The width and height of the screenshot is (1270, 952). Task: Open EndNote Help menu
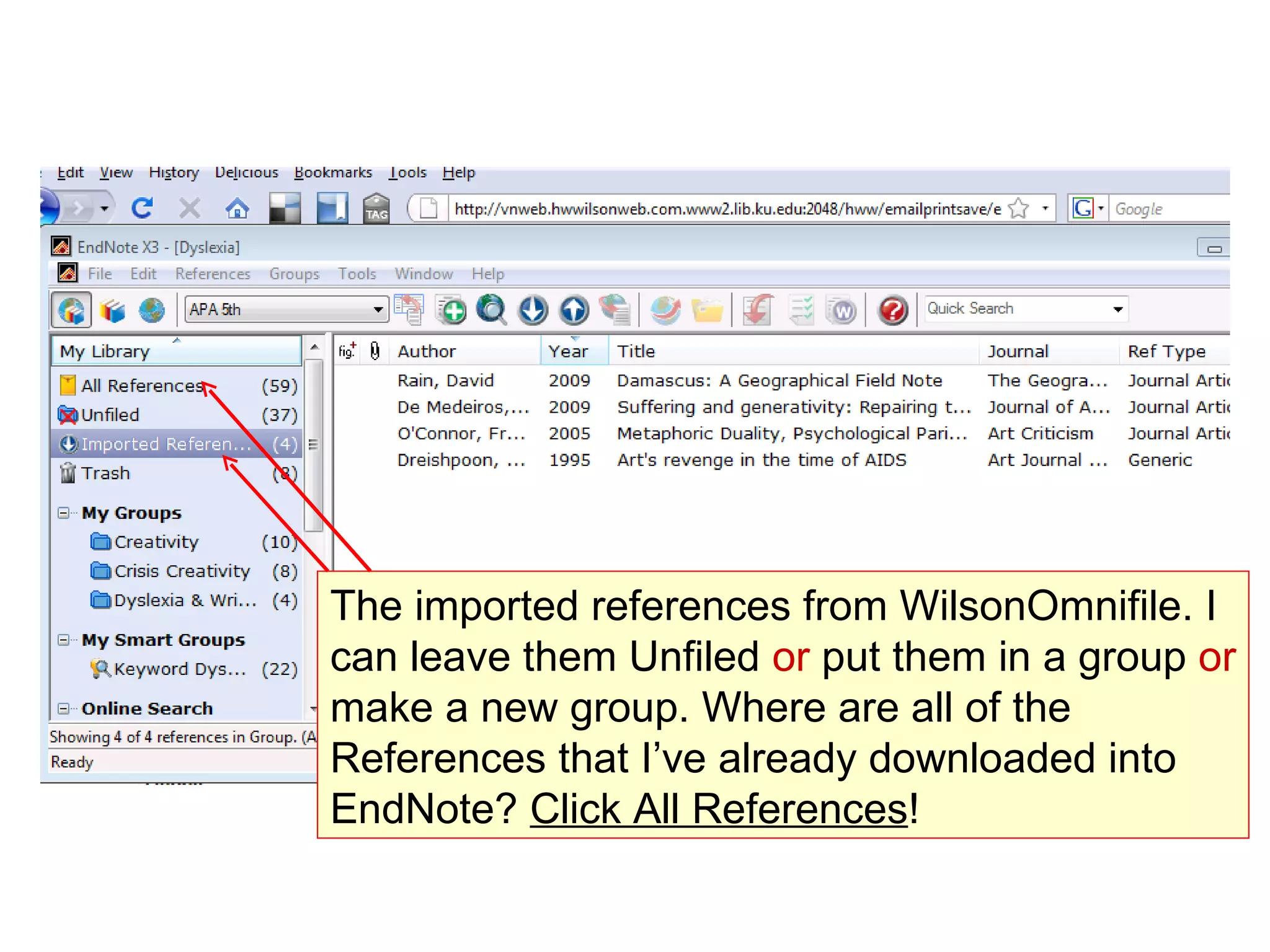coord(488,274)
